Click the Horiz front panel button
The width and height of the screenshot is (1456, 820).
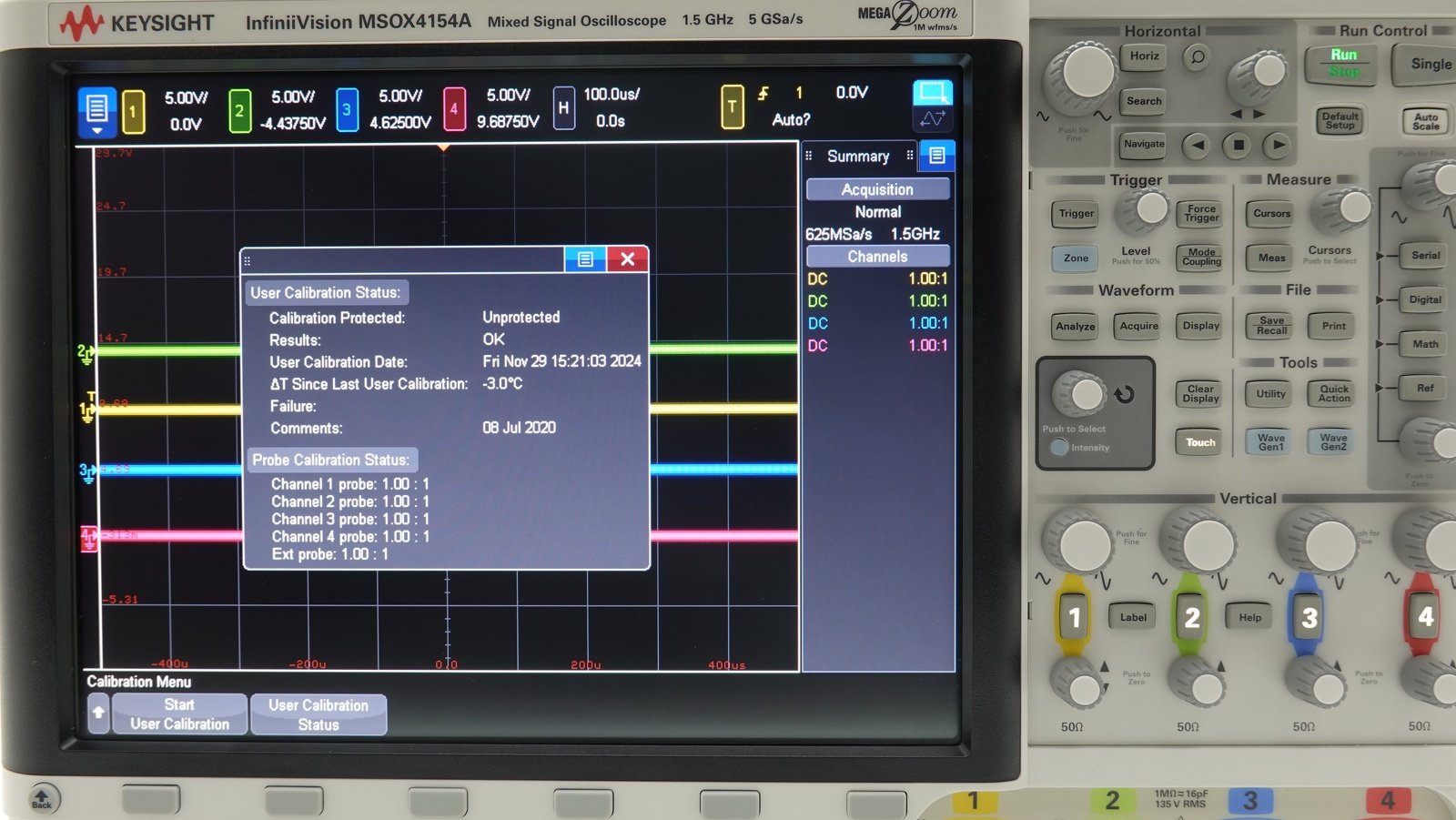click(x=1144, y=56)
